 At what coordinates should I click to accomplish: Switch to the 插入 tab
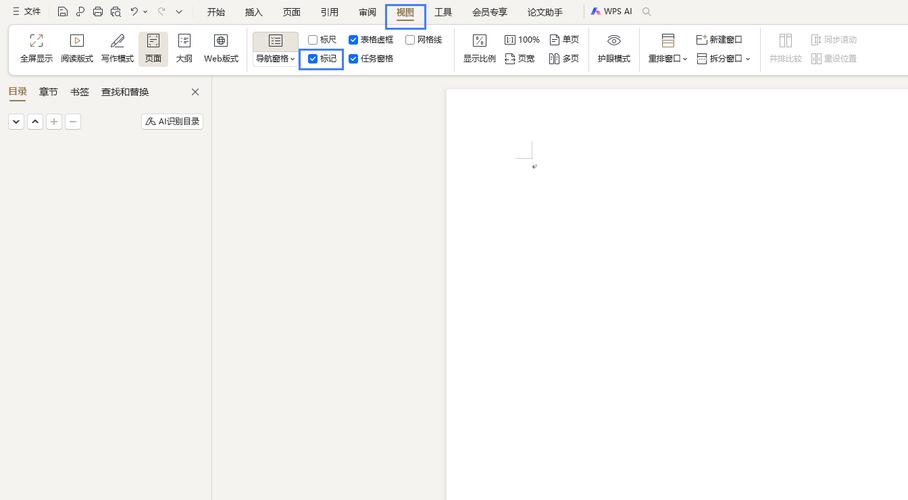click(254, 12)
